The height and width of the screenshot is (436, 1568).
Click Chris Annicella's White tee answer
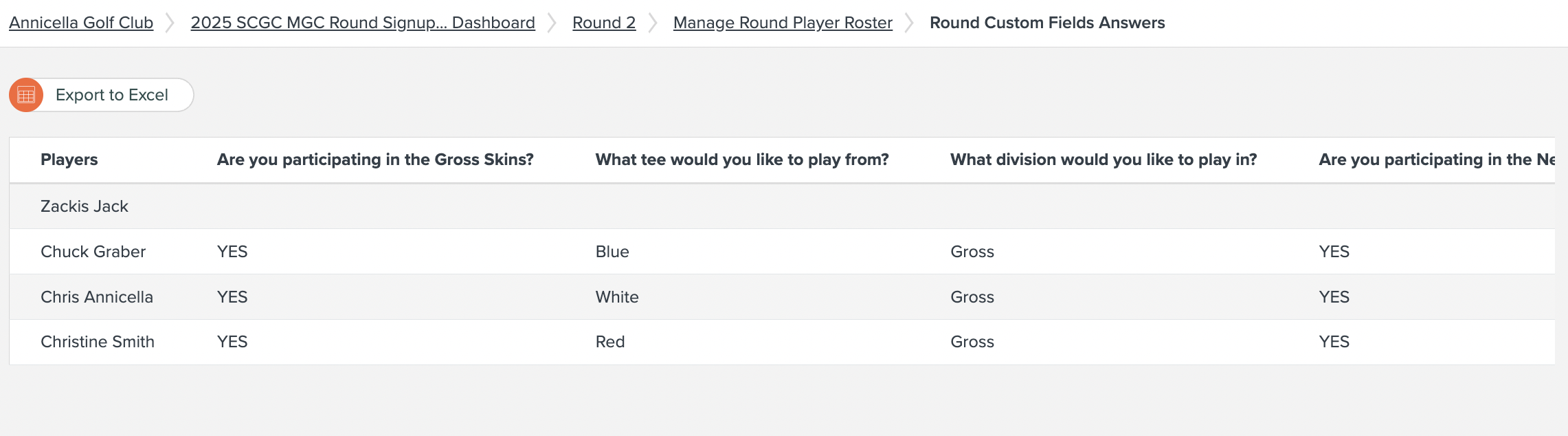pos(616,297)
